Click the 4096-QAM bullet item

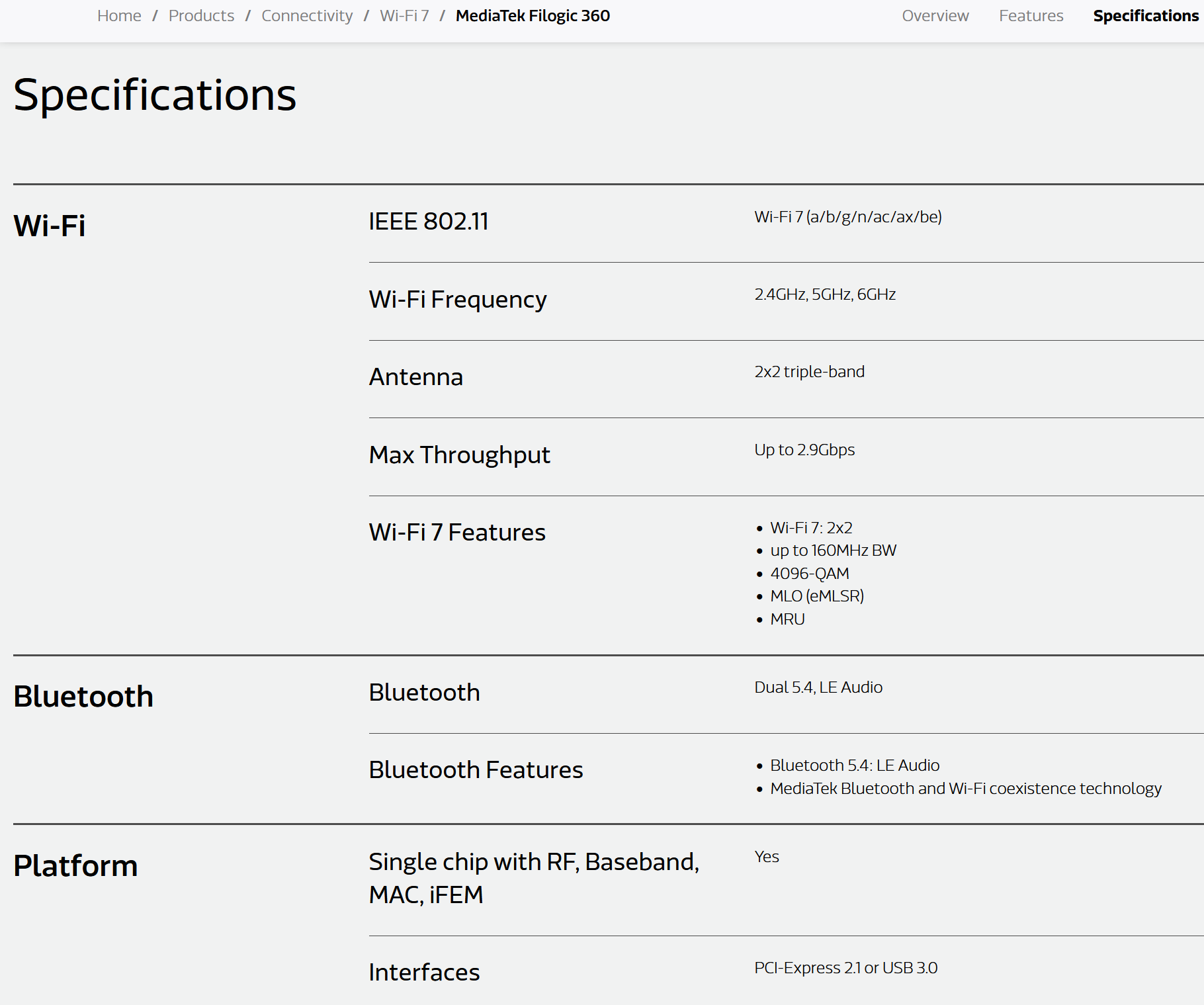810,574
